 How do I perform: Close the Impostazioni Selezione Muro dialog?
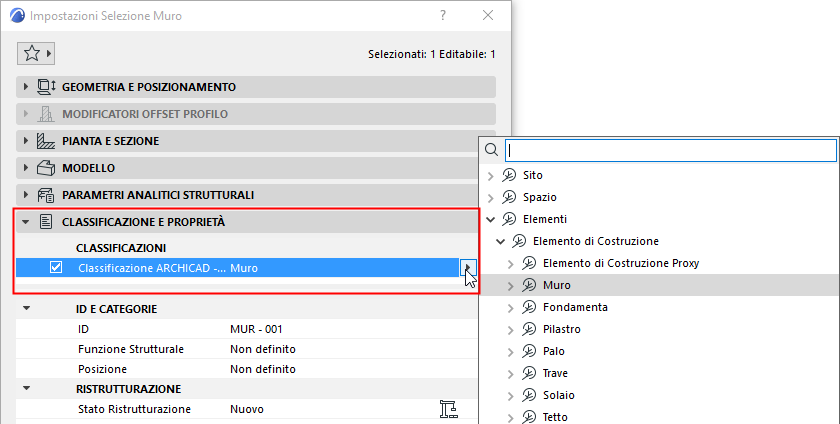488,16
